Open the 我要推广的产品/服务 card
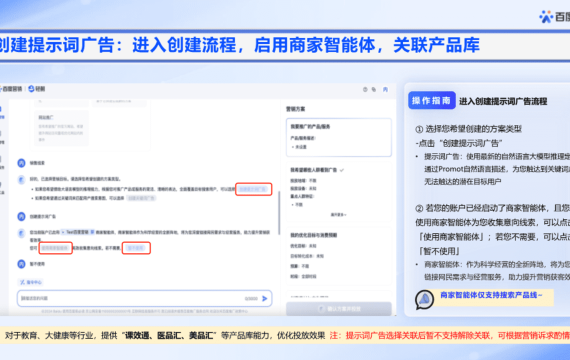Viewport: 570px width, 360px height. (x=338, y=137)
